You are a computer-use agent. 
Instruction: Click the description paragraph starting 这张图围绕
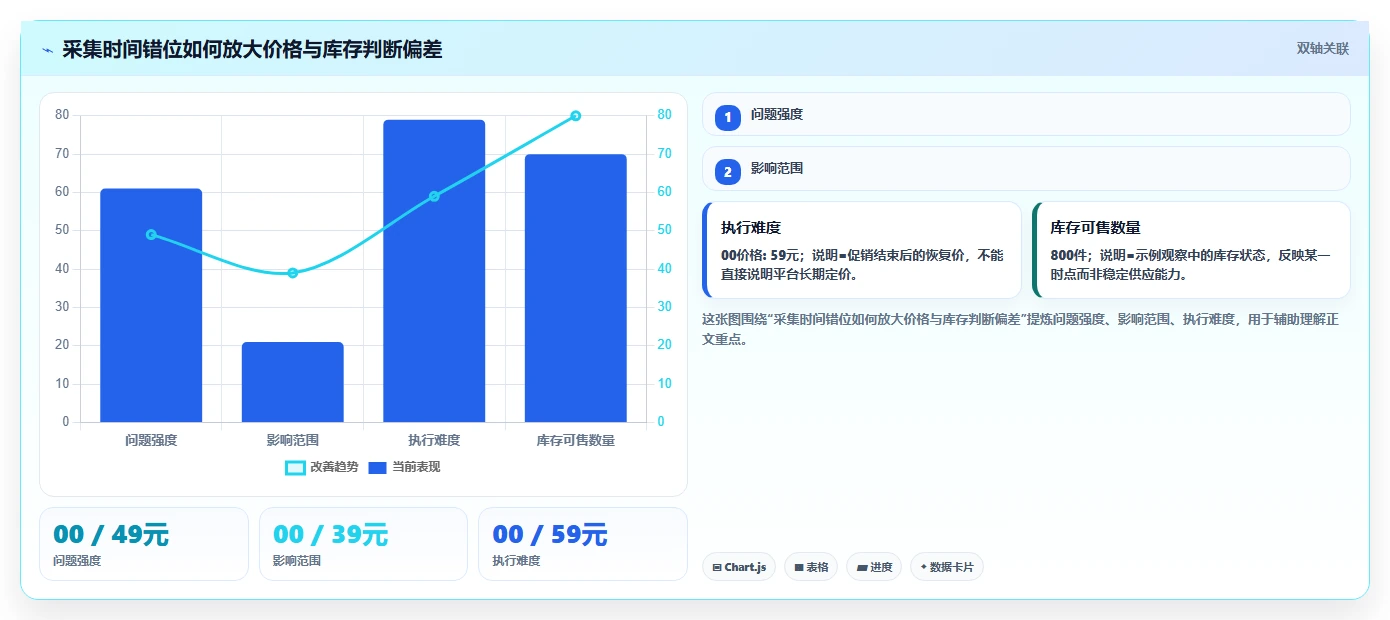click(1021, 329)
